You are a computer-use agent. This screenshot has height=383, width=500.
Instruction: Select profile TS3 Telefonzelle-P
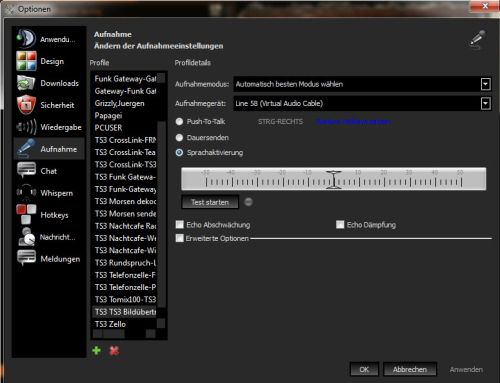(125, 287)
